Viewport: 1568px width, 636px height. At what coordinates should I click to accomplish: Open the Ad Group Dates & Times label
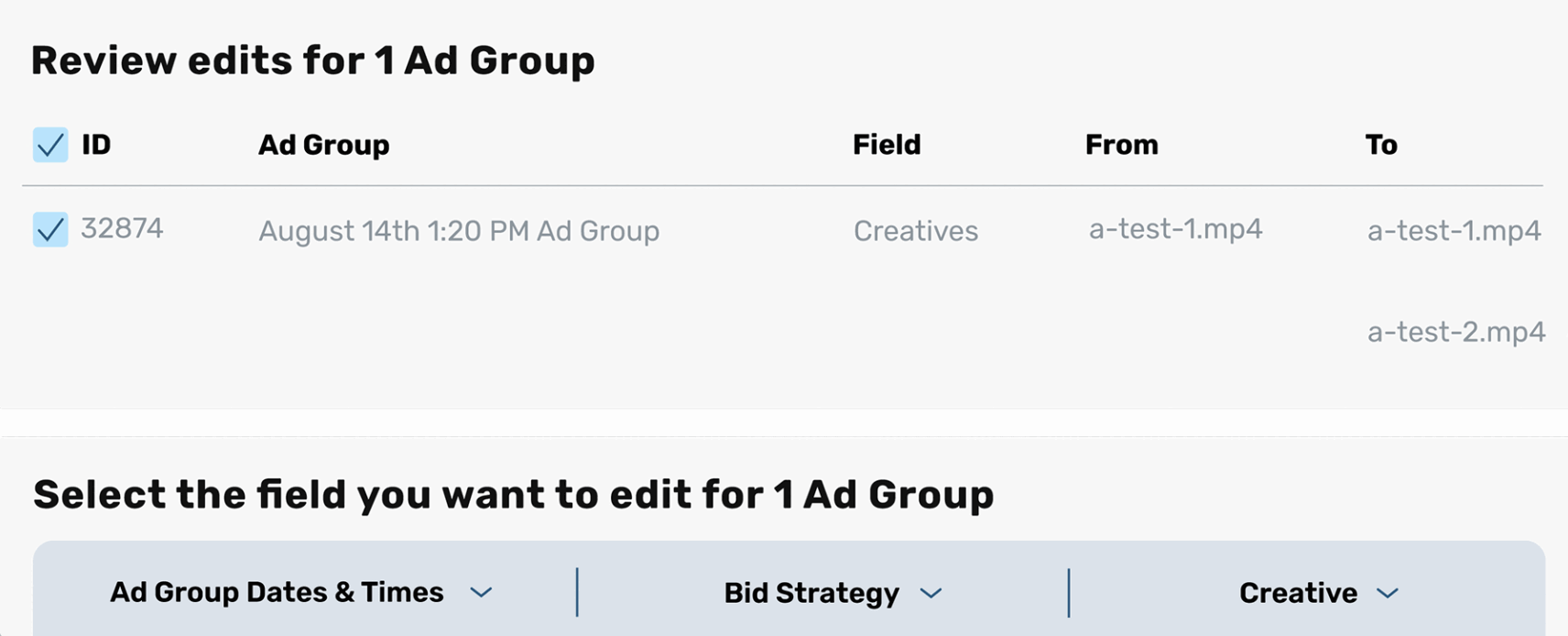277,593
